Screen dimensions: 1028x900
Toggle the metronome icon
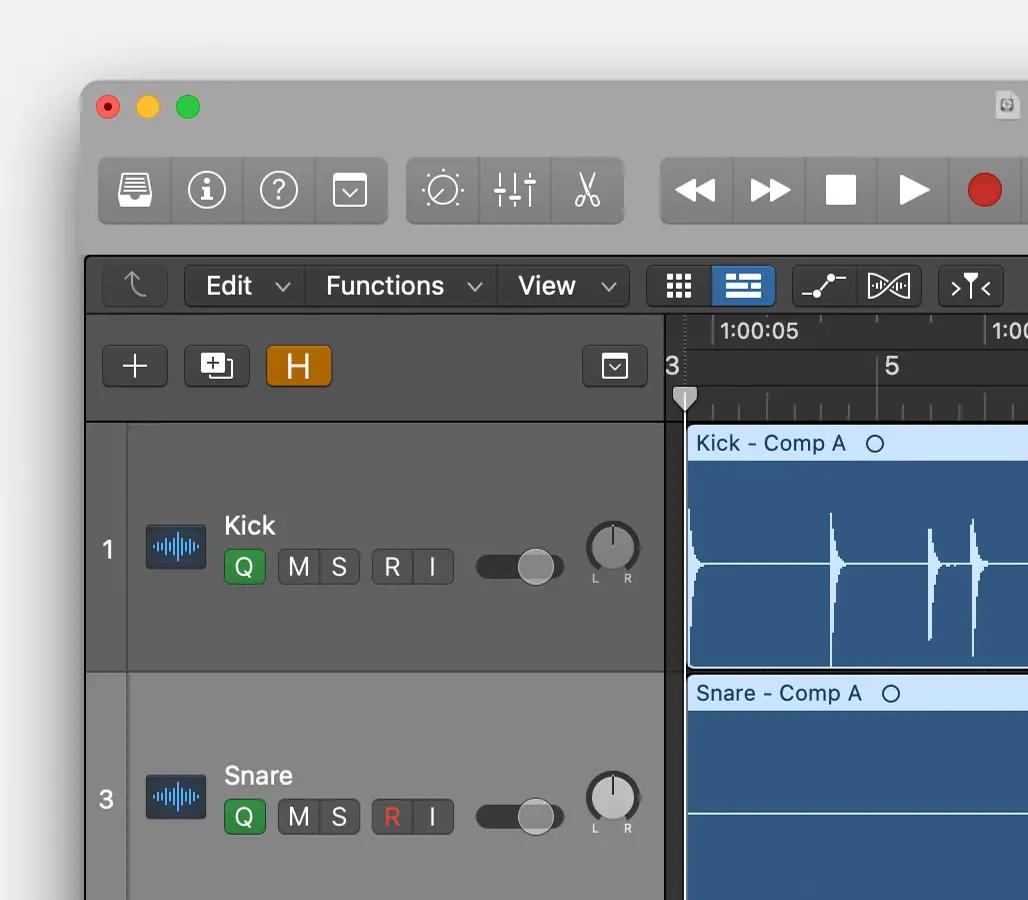click(x=443, y=190)
